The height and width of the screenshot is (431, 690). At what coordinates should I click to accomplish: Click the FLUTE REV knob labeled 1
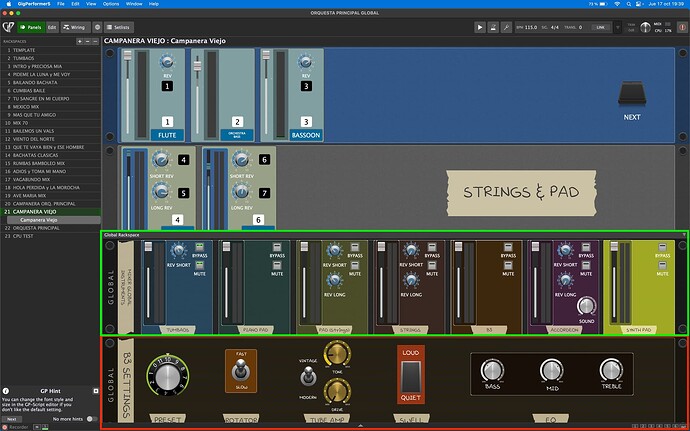[167, 62]
